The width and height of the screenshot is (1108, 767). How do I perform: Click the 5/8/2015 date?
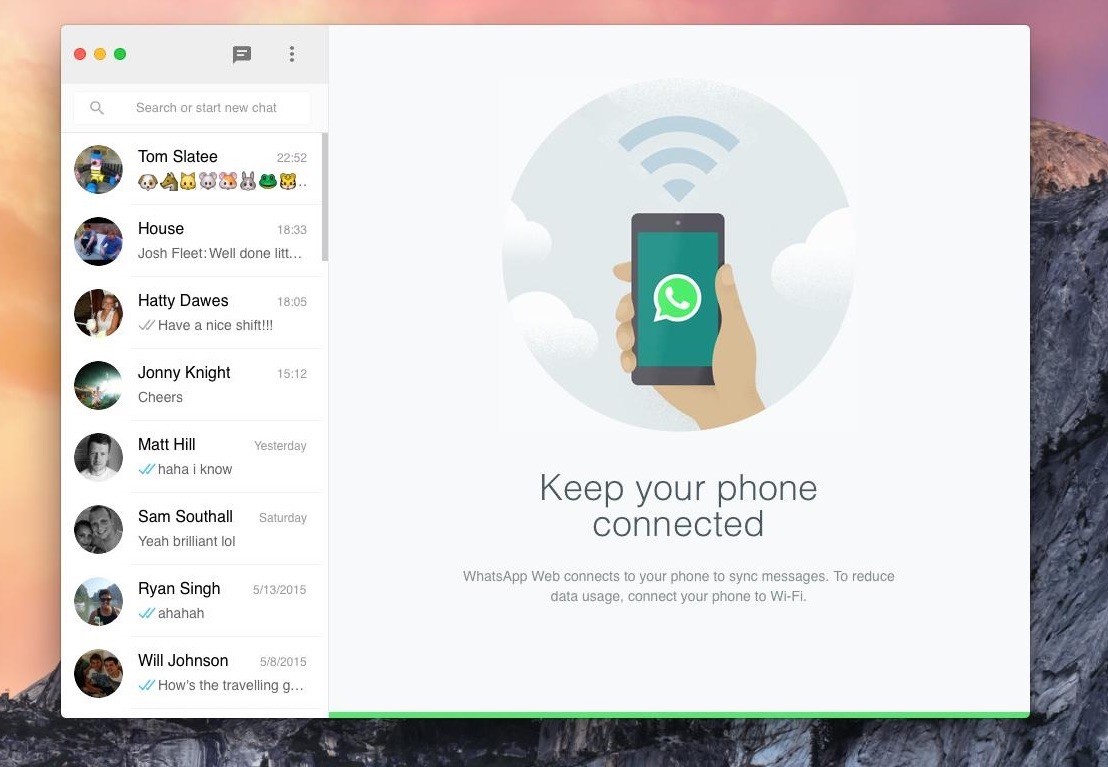283,662
